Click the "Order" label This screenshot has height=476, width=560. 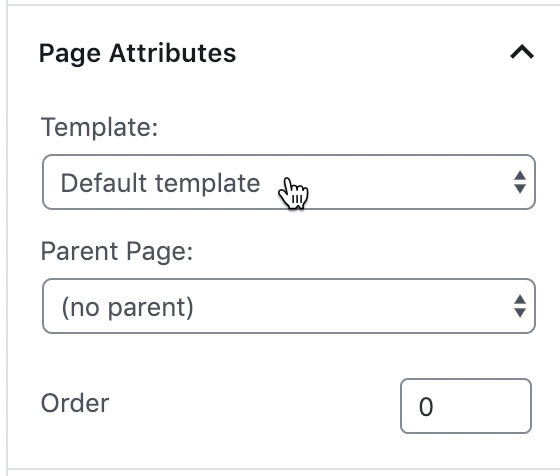[75, 404]
